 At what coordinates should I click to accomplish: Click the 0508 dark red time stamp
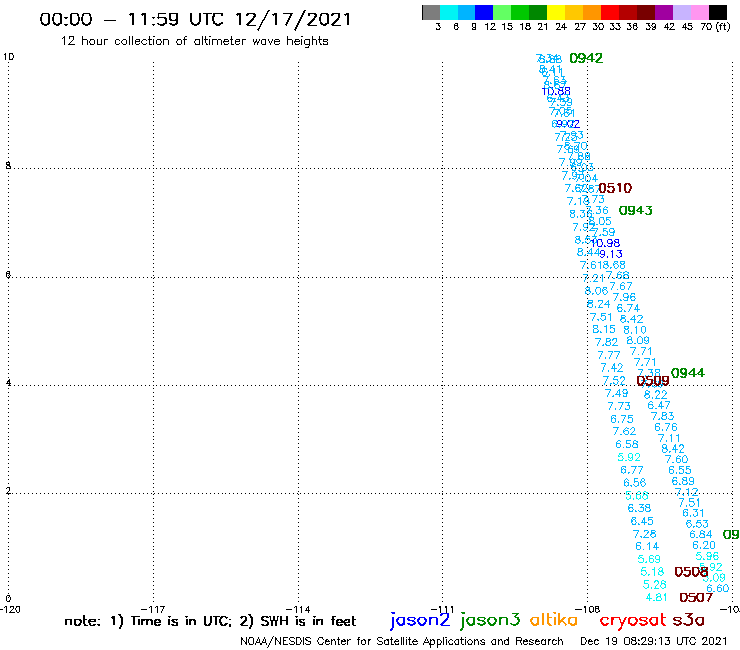coord(691,572)
